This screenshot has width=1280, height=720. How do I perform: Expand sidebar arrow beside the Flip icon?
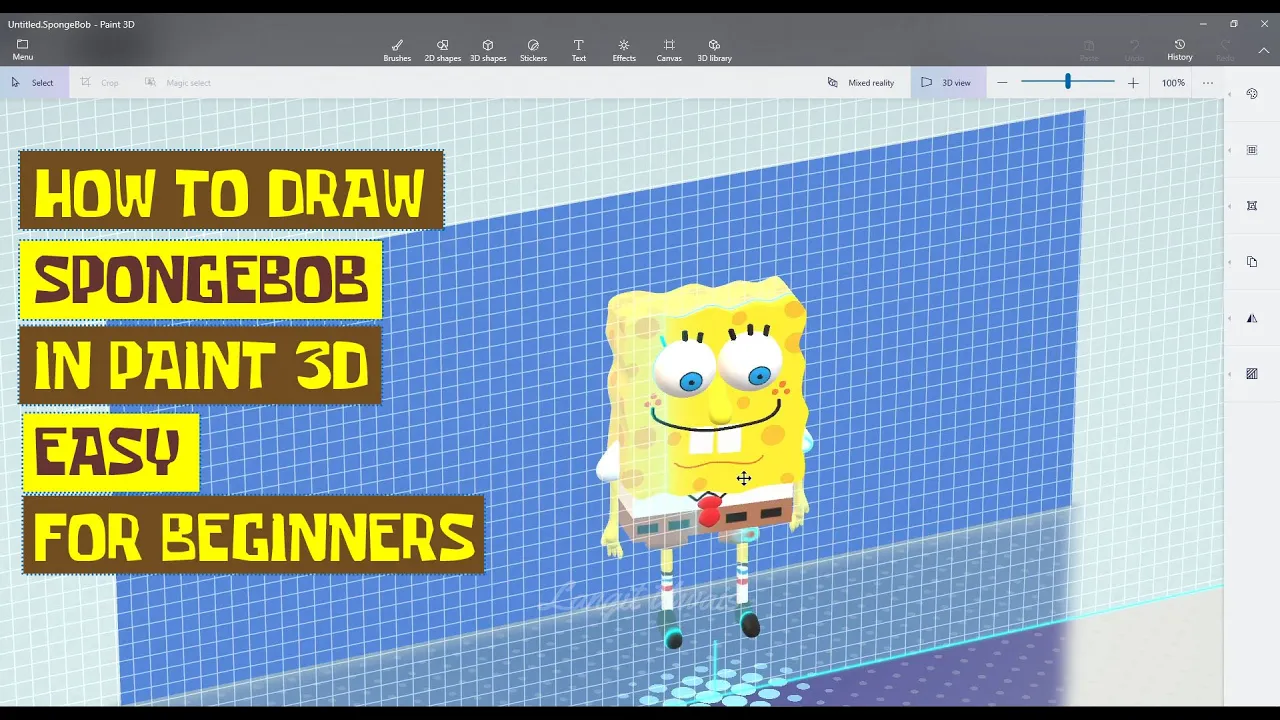[x=1230, y=318]
